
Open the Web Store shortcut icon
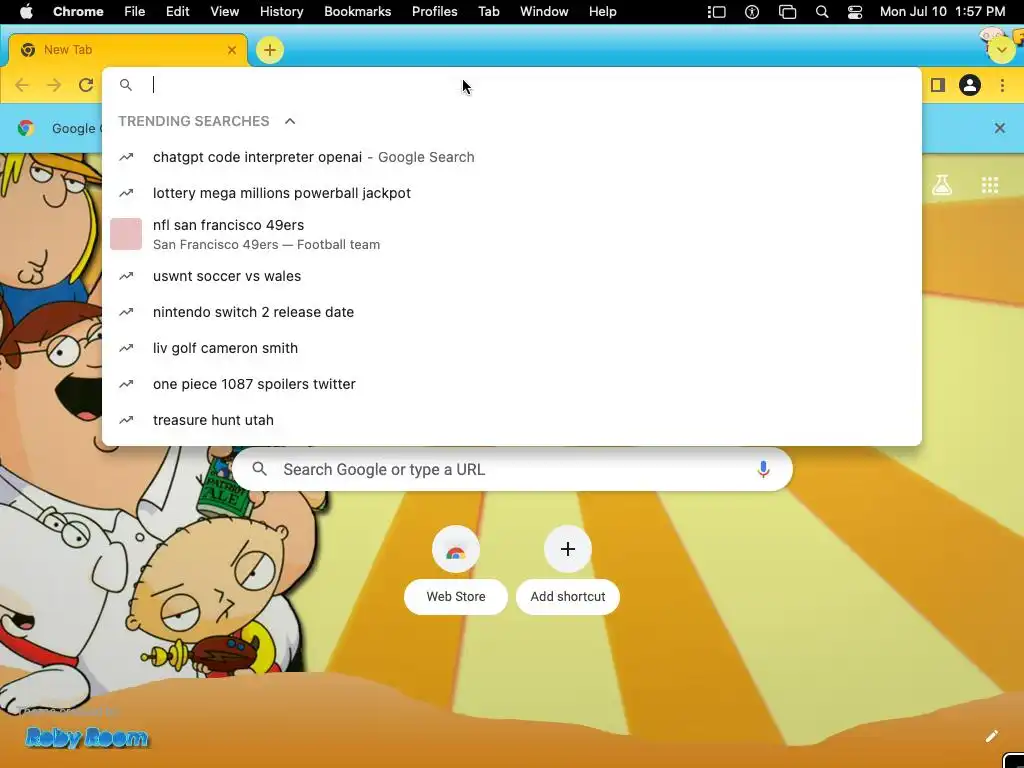click(456, 549)
